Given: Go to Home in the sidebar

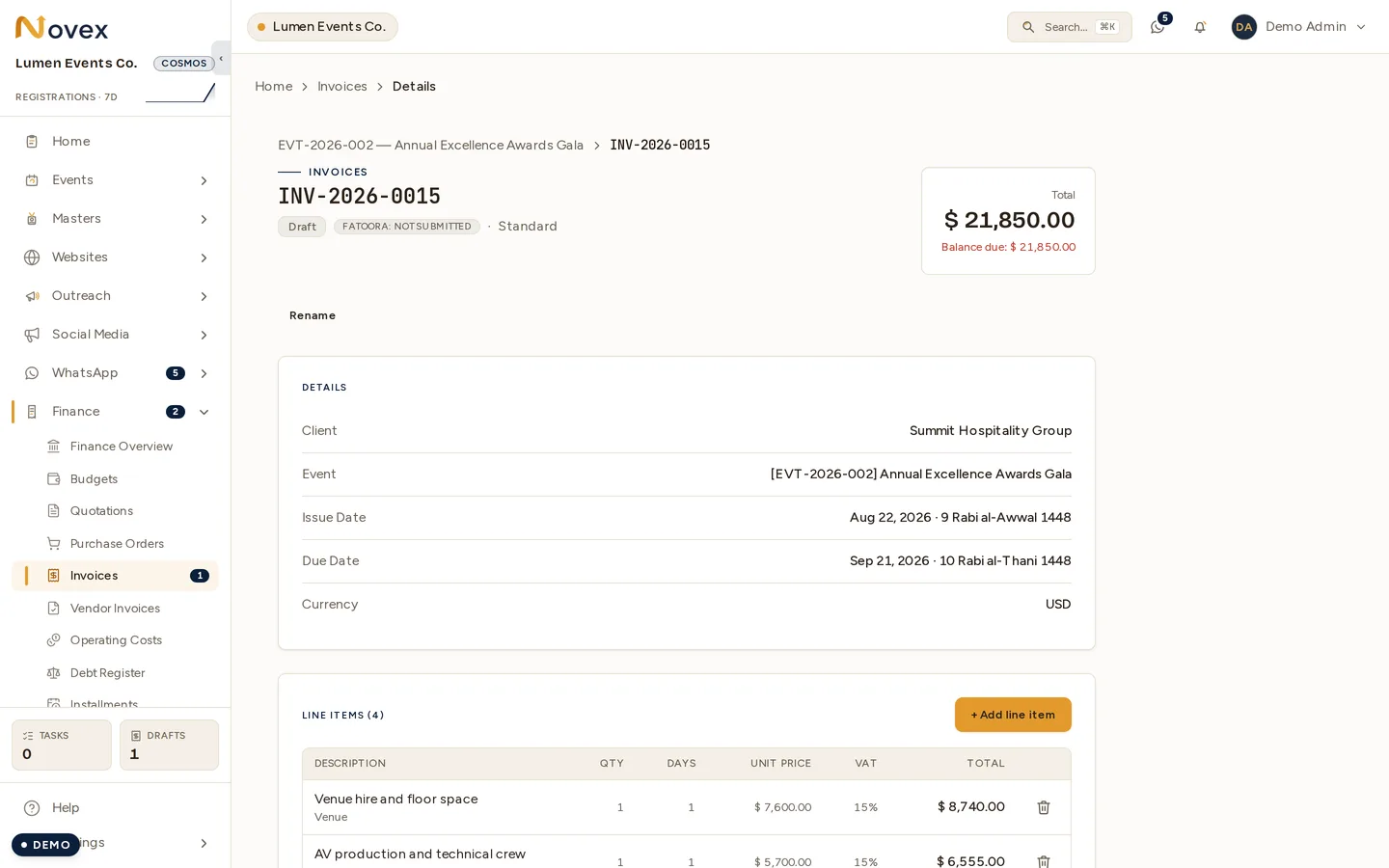Looking at the screenshot, I should pyautogui.click(x=70, y=142).
